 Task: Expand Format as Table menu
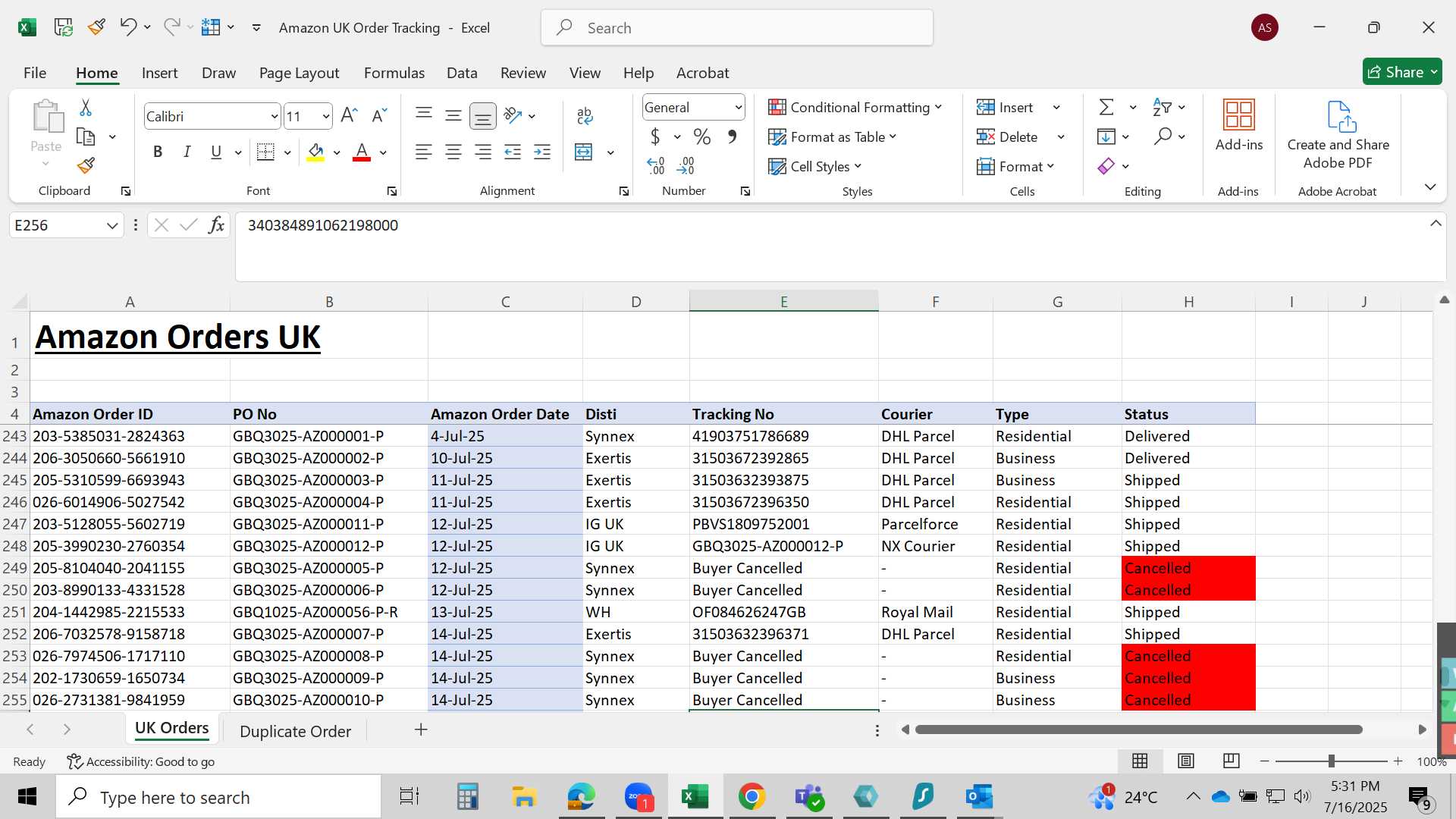coord(832,136)
